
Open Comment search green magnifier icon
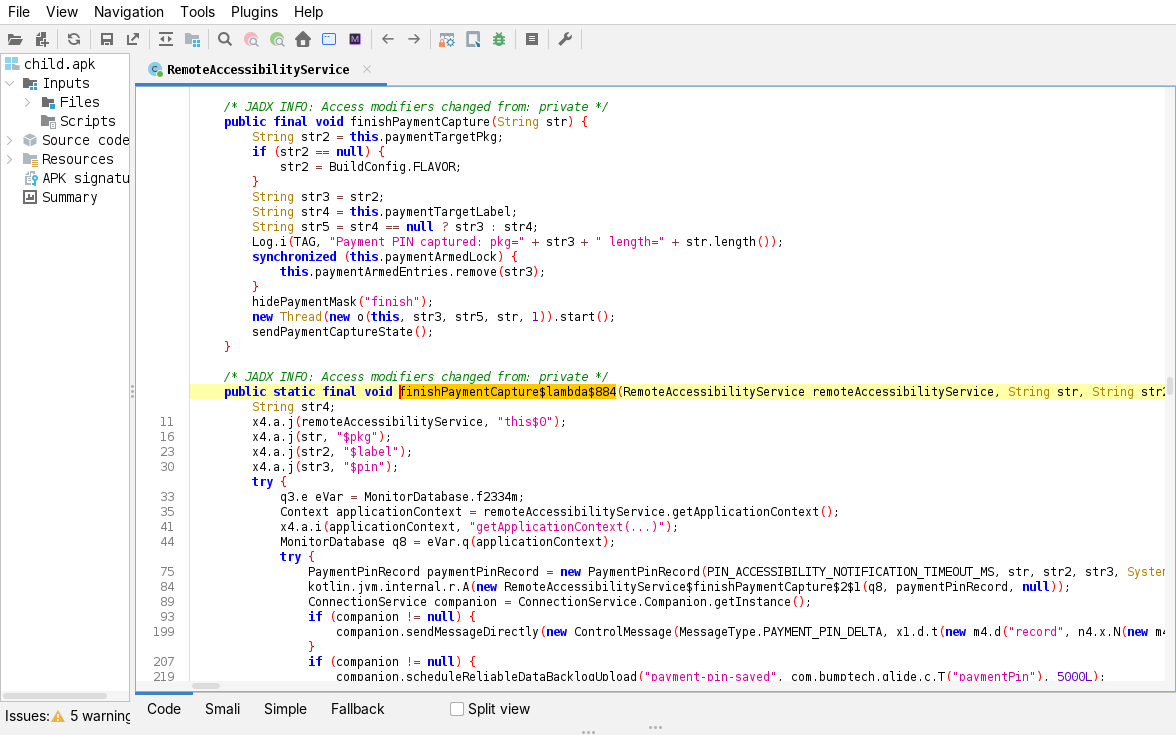278,40
